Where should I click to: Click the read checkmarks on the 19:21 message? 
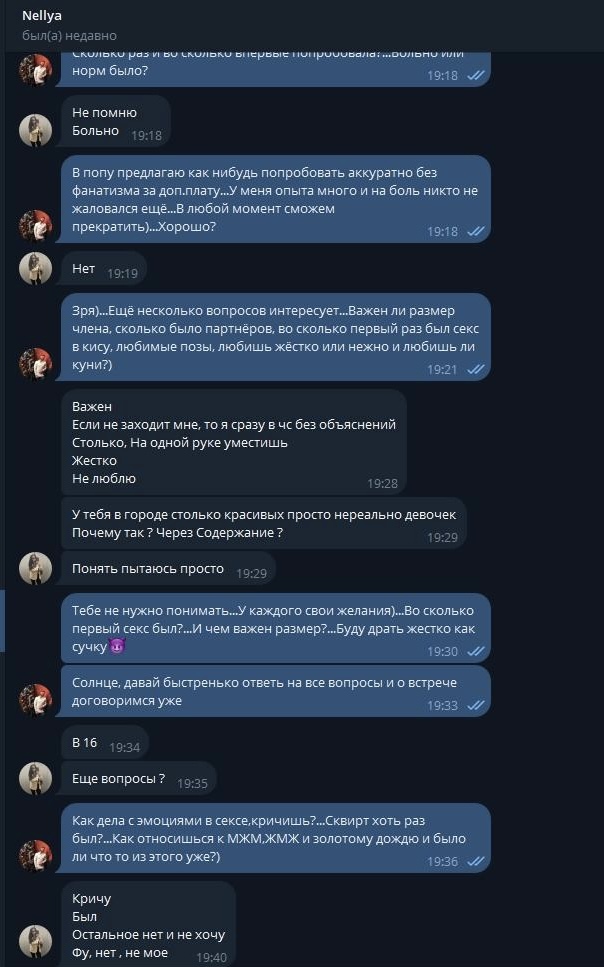pyautogui.click(x=476, y=369)
